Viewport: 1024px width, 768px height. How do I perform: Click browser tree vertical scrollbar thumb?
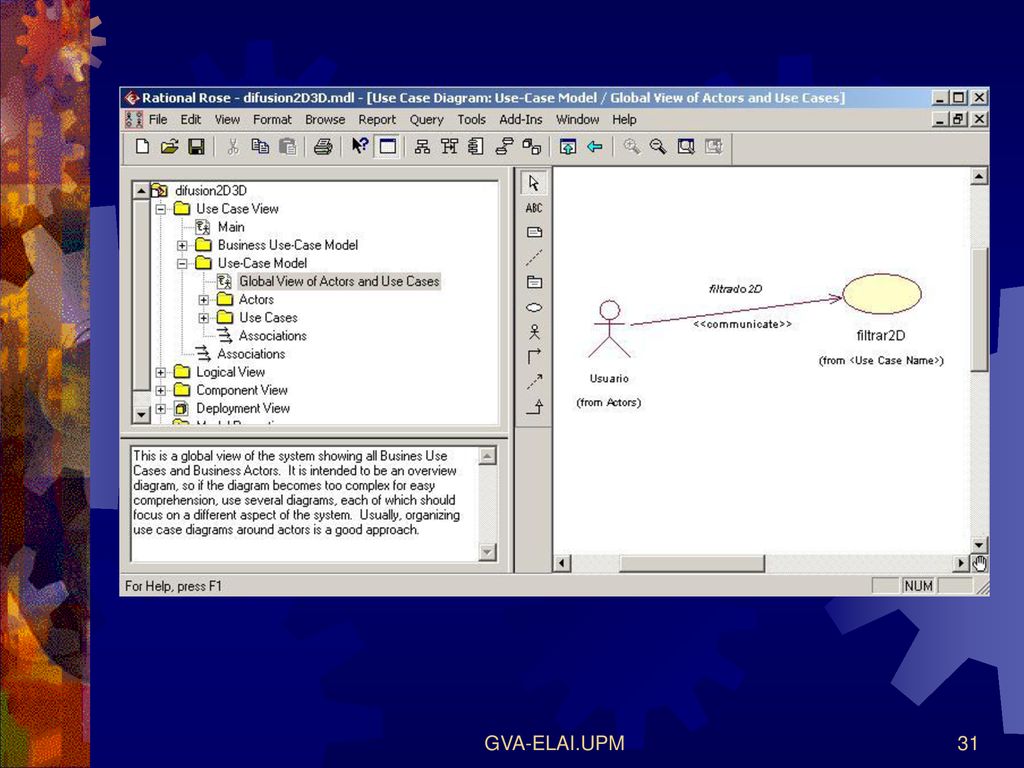(141, 295)
